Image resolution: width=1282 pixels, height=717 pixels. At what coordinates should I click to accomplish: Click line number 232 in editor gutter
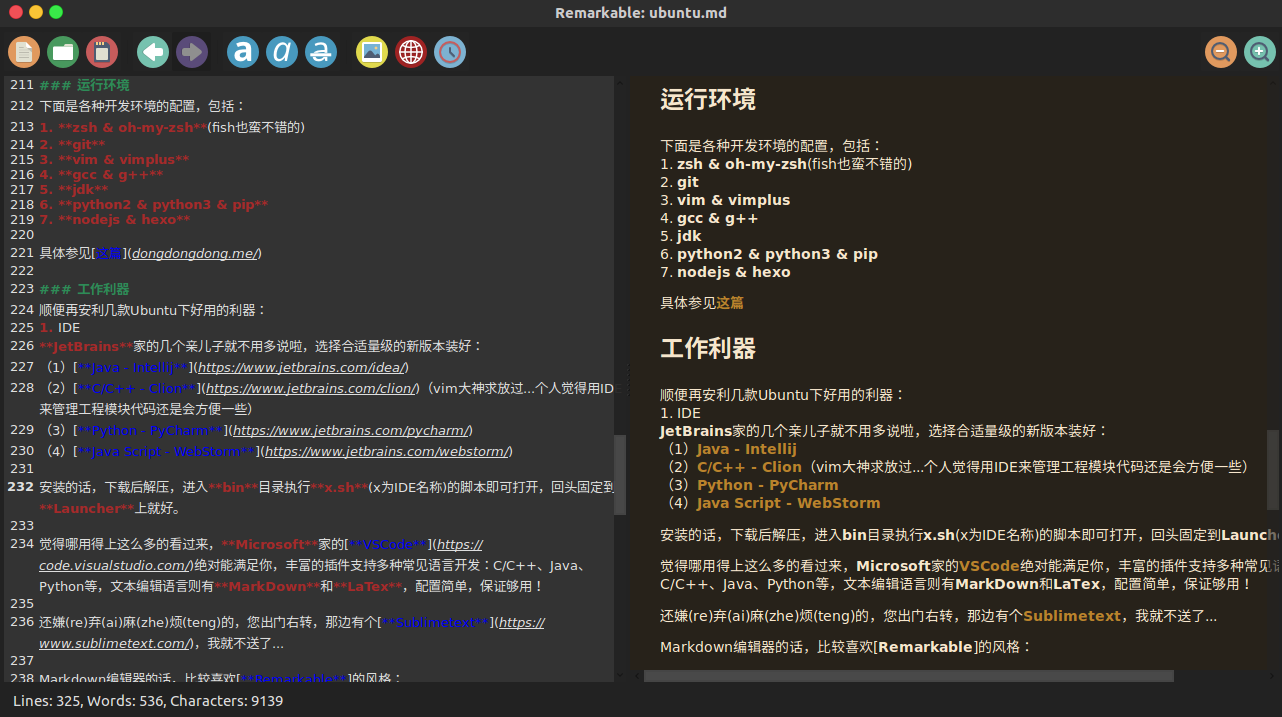(20, 486)
